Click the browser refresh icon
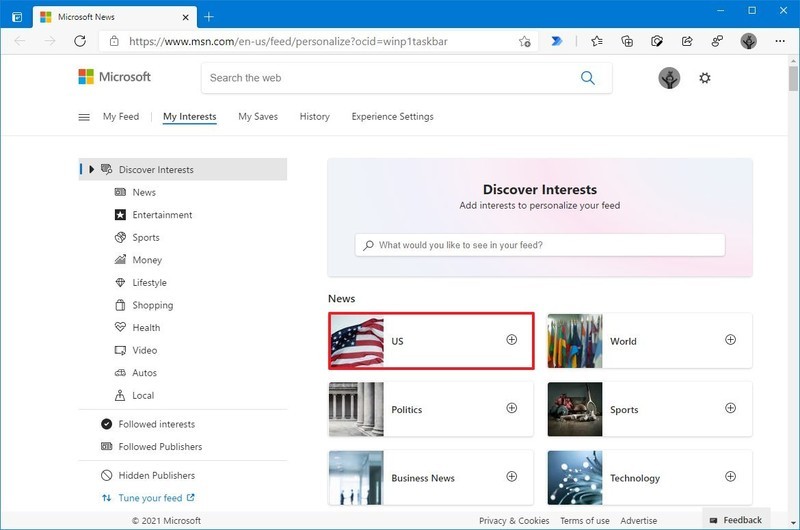The width and height of the screenshot is (800, 530). [80, 41]
